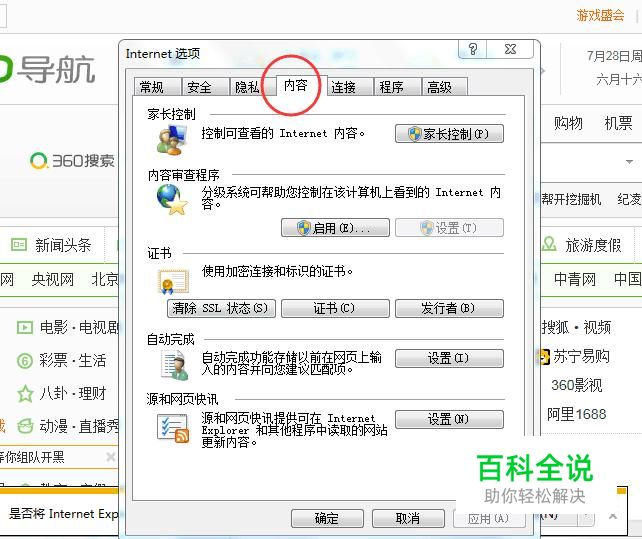Screen dimensions: 642x539
Task: Open 新闻头条 section in 360 page
Action: click(x=63, y=245)
